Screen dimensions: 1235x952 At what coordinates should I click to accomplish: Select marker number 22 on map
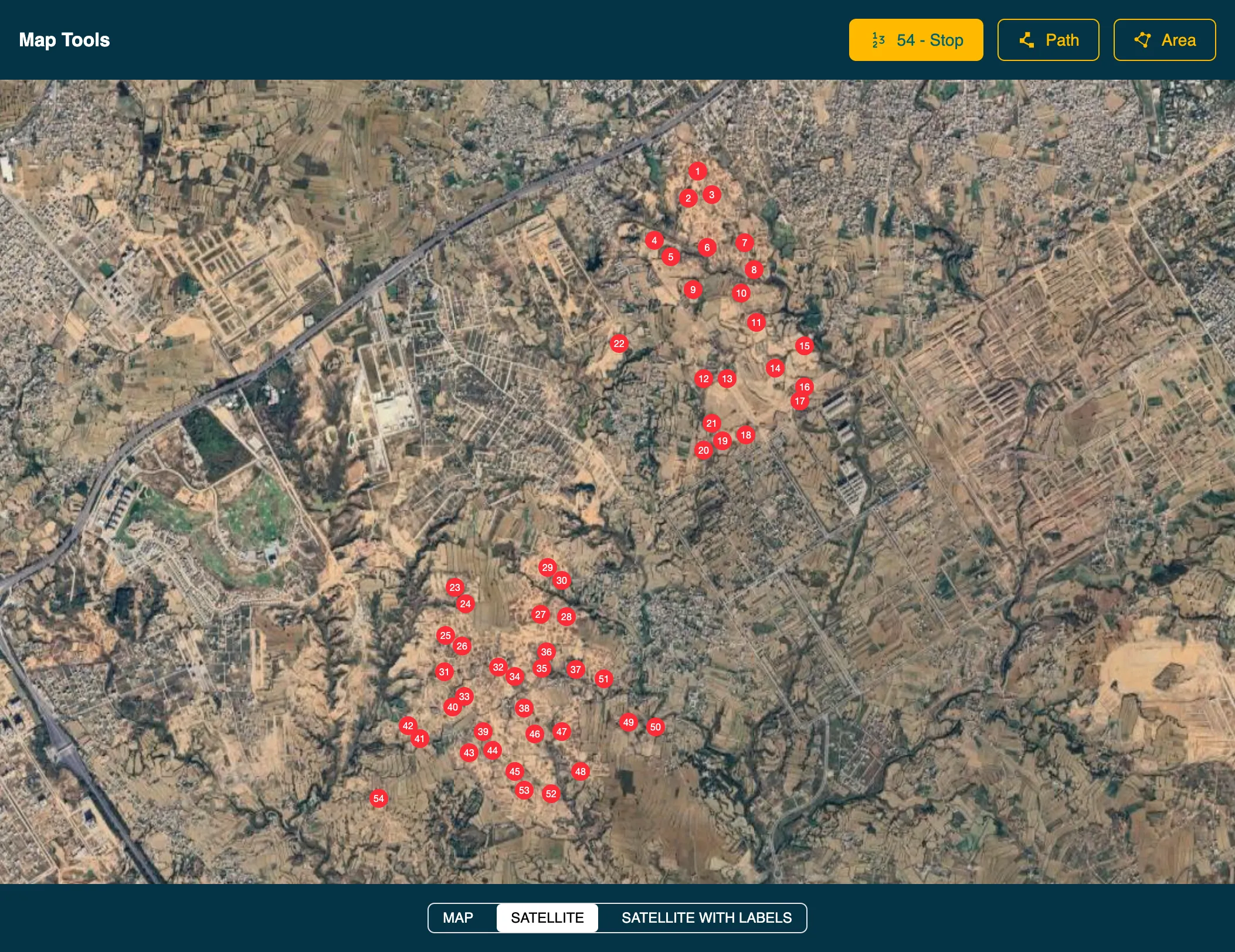click(x=619, y=344)
